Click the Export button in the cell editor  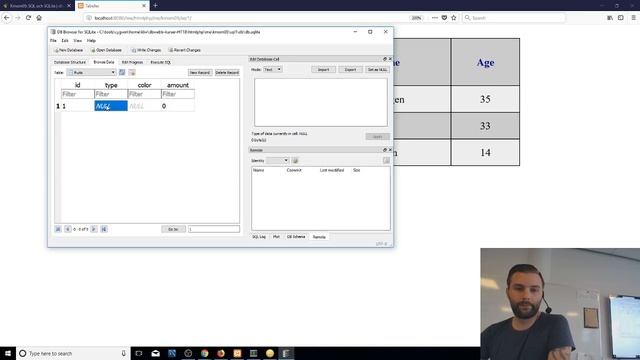click(350, 69)
